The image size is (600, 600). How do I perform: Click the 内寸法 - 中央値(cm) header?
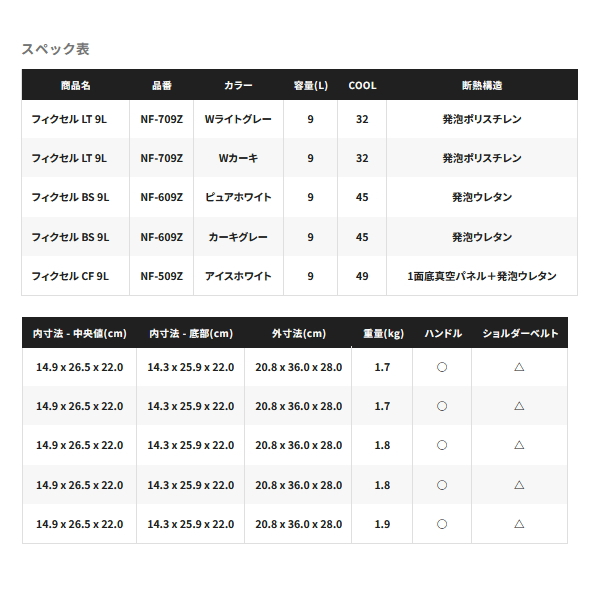pyautogui.click(x=80, y=334)
